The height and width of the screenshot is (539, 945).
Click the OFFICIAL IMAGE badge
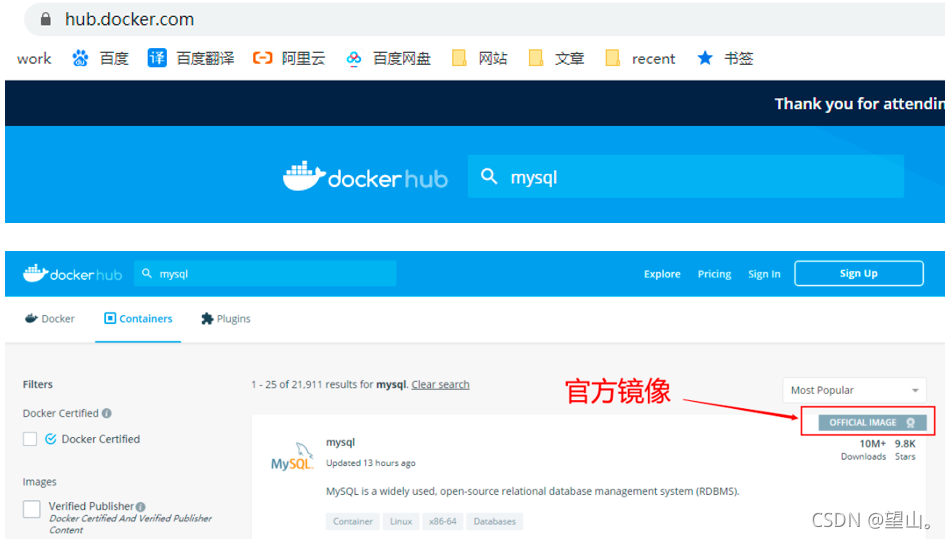[x=872, y=423]
